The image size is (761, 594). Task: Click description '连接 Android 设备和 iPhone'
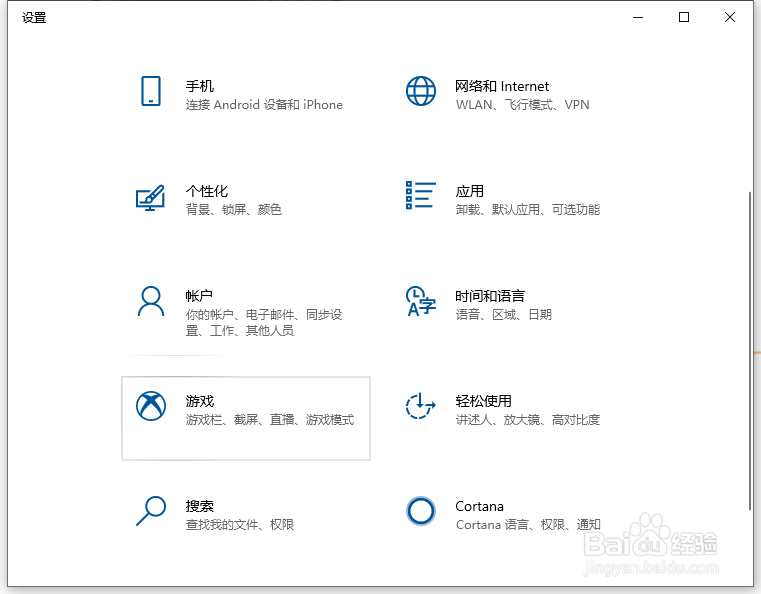[x=264, y=105]
